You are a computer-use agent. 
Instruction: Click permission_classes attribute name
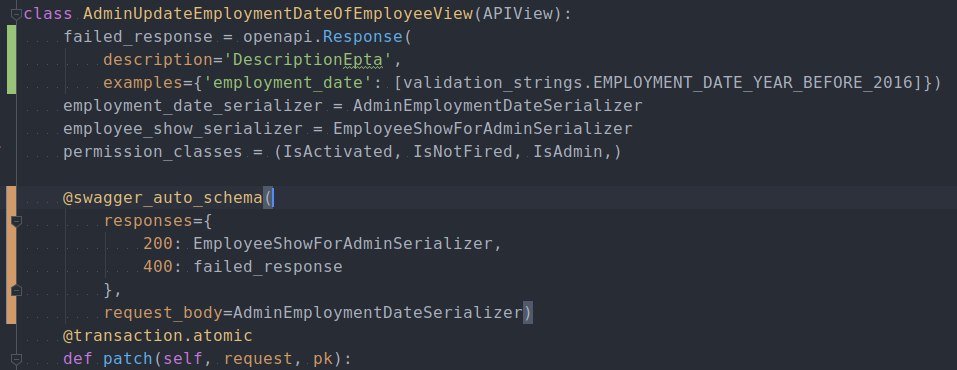pyautogui.click(x=153, y=151)
